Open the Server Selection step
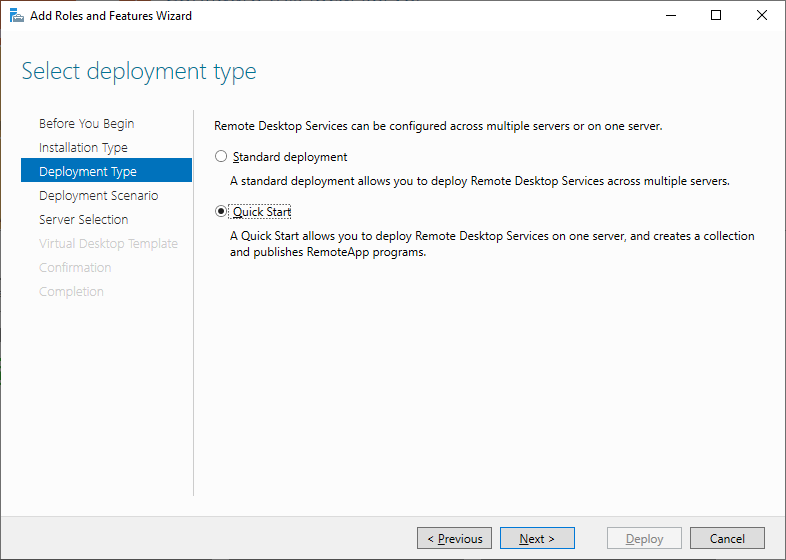The image size is (786, 560). pos(83,220)
